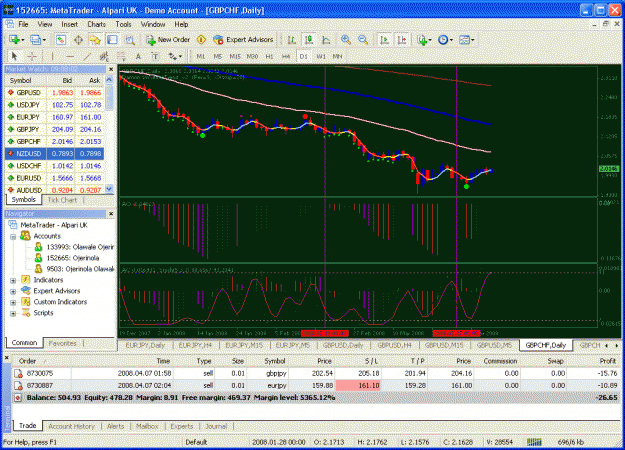
Task: Toggle the Auto Scroll chart icon
Action: pos(385,39)
